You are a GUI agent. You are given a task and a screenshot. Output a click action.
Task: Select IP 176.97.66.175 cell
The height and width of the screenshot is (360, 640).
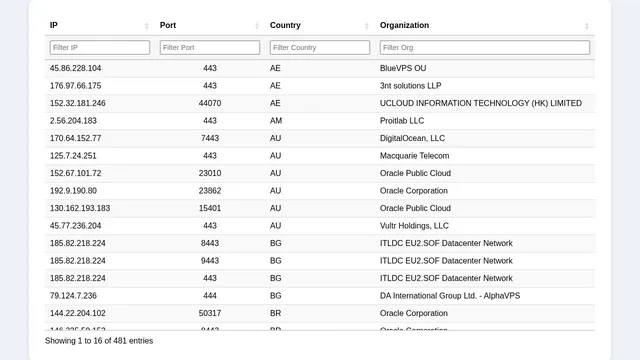point(76,86)
